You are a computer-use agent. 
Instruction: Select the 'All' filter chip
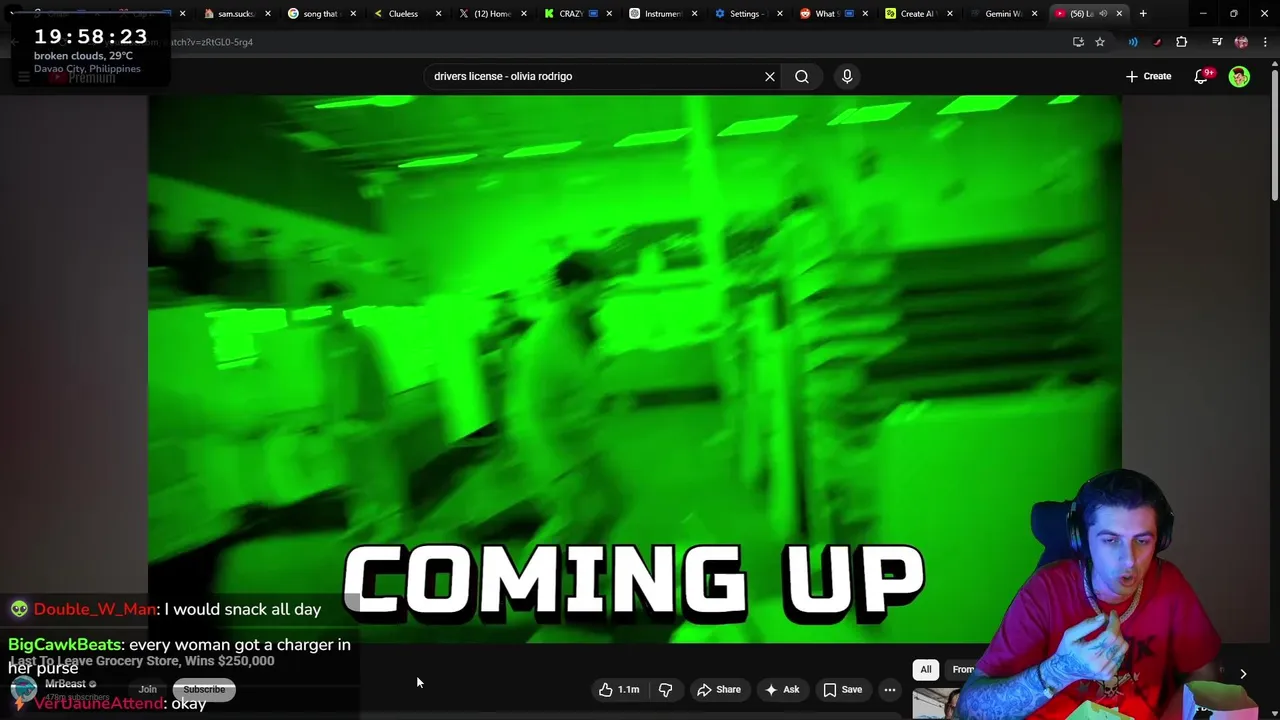tap(926, 669)
